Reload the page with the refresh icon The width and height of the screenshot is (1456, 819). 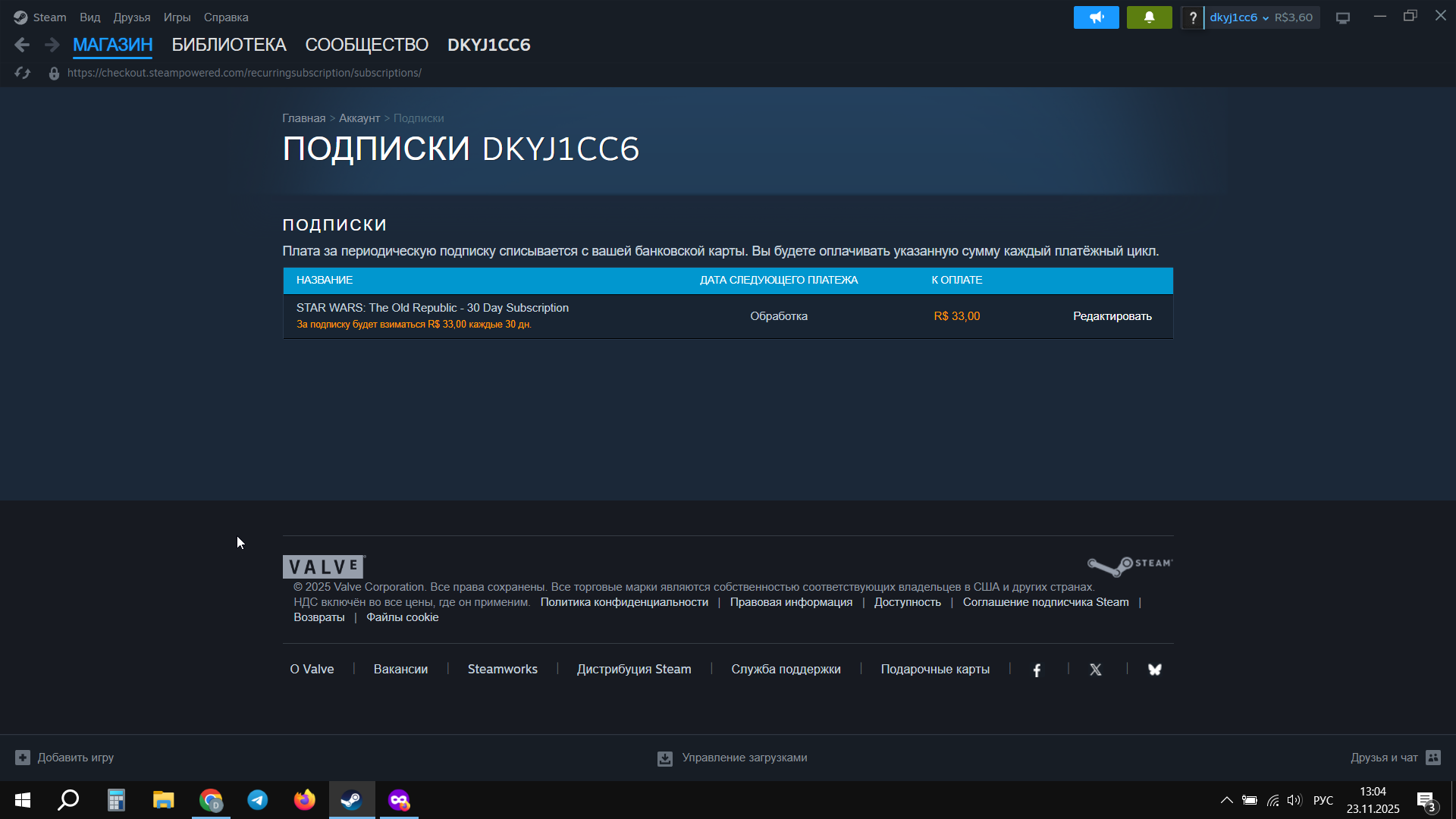coord(22,73)
